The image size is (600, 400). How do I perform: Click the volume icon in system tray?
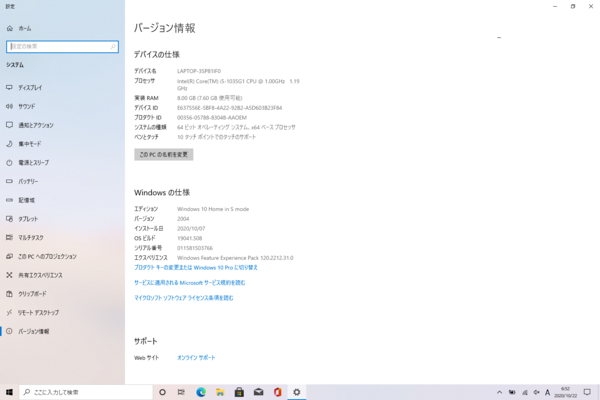click(x=536, y=392)
